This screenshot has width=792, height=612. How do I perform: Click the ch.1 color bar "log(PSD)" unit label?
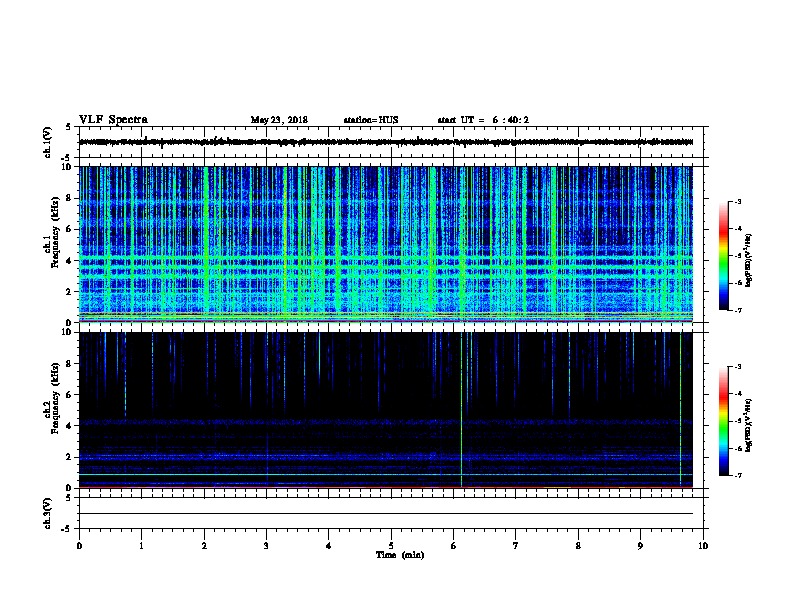[749, 260]
